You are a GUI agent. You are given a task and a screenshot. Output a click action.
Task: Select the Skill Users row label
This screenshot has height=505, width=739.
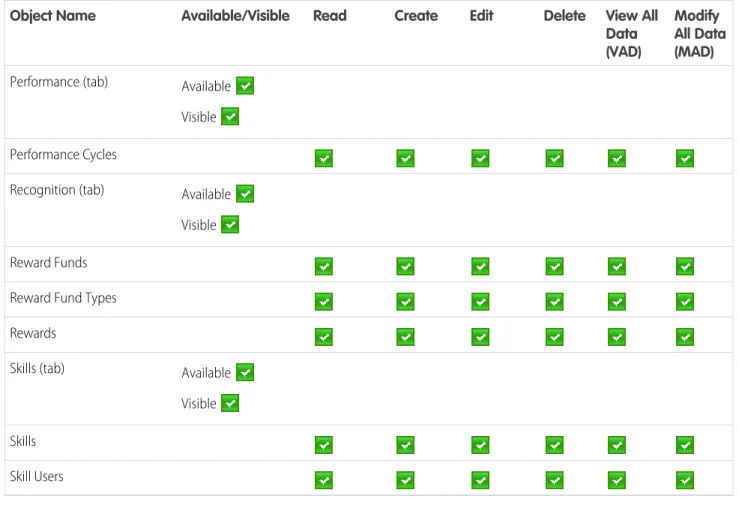click(x=36, y=476)
